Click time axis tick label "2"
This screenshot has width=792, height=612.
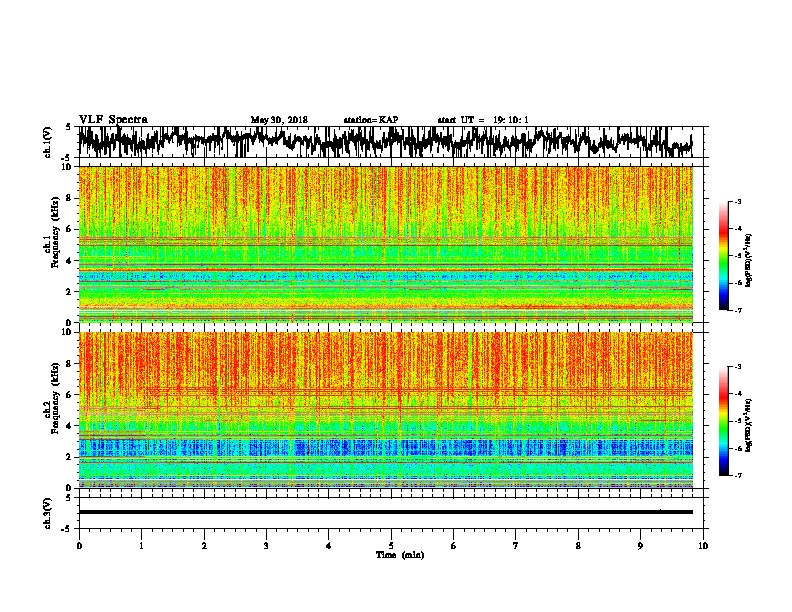[204, 546]
